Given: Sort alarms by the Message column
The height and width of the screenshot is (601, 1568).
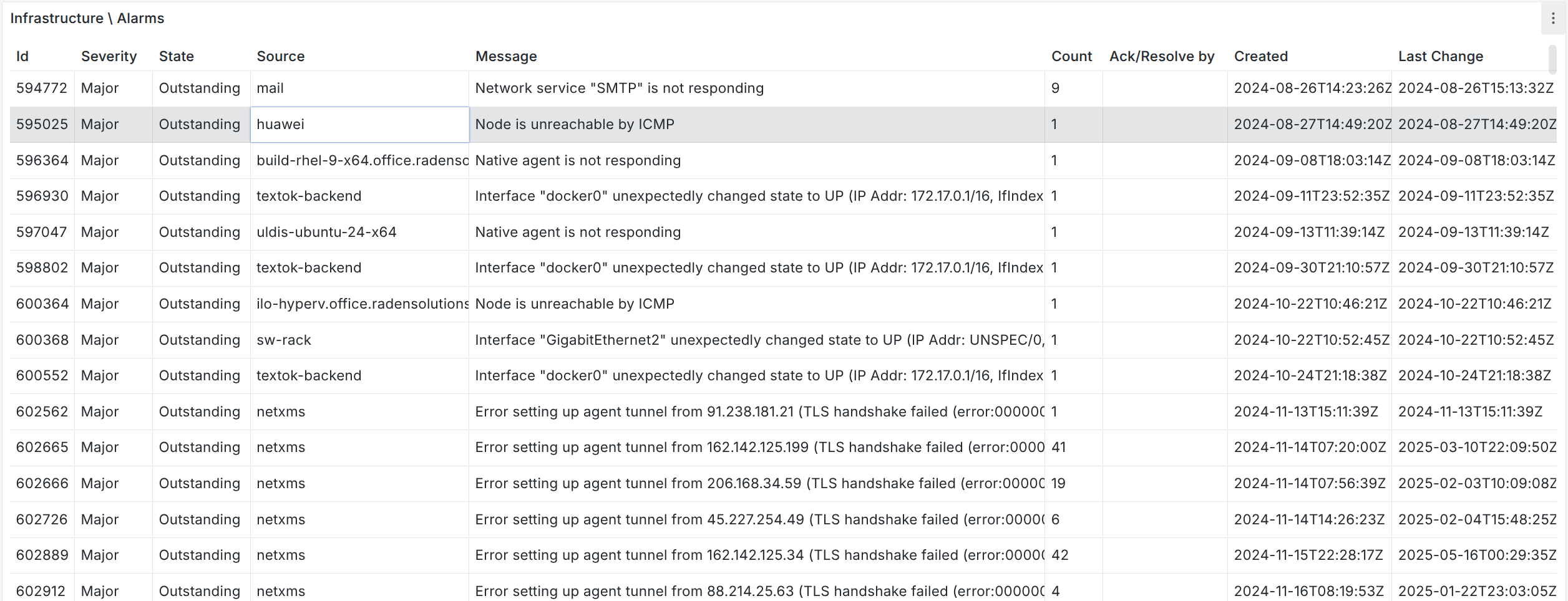Looking at the screenshot, I should coord(505,56).
